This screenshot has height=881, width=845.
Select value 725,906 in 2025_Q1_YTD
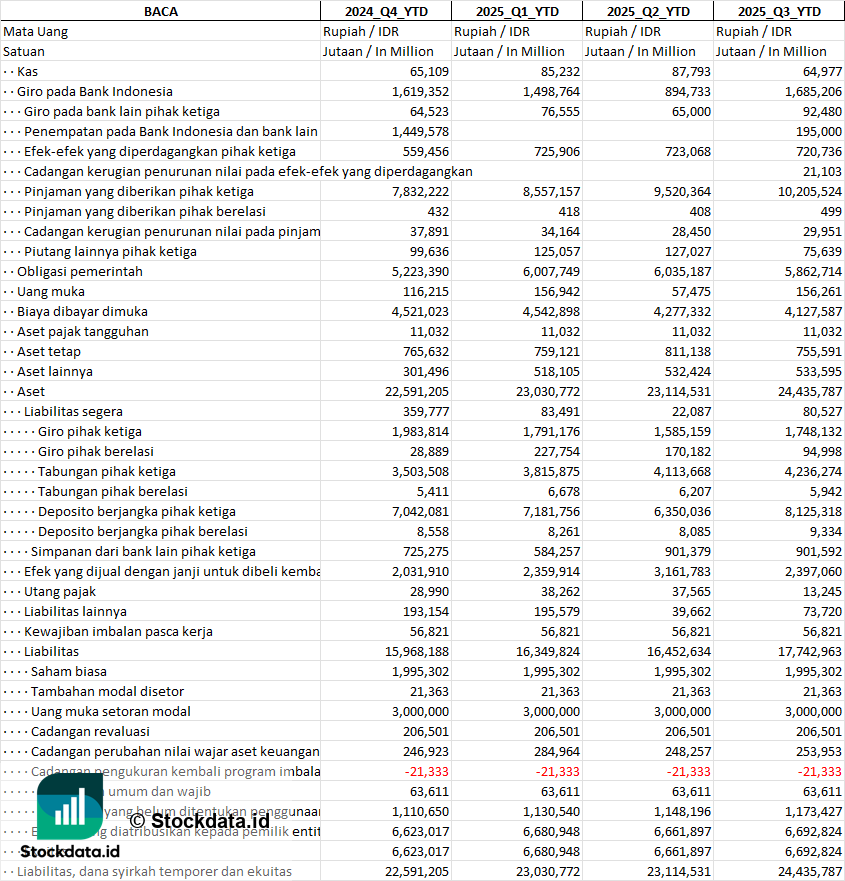(557, 152)
